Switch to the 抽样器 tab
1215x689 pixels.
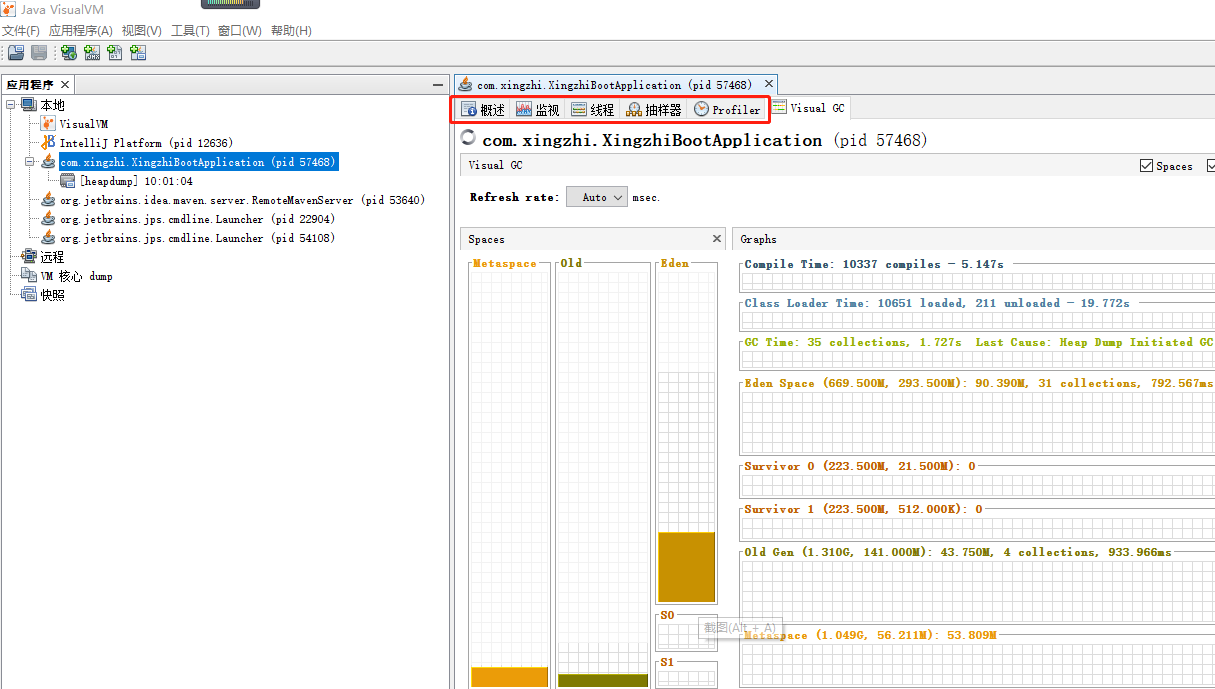click(x=654, y=109)
